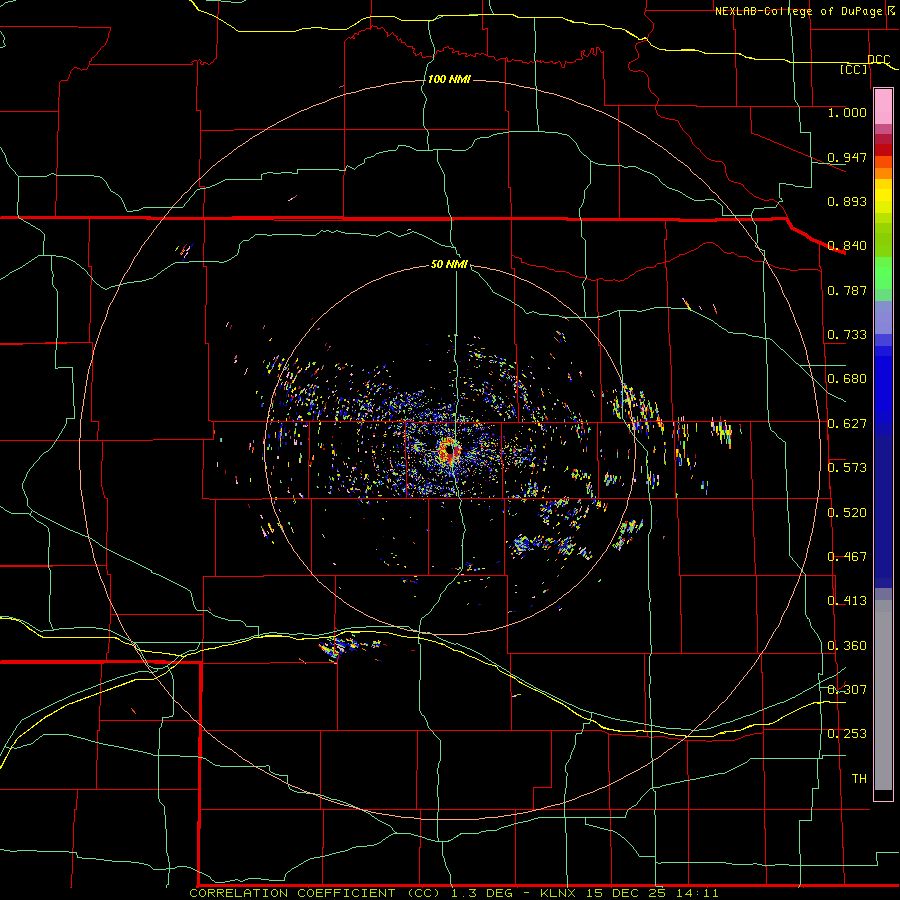Viewport: 900px width, 900px height.
Task: Pick the red legend color band
Action: tap(883, 150)
